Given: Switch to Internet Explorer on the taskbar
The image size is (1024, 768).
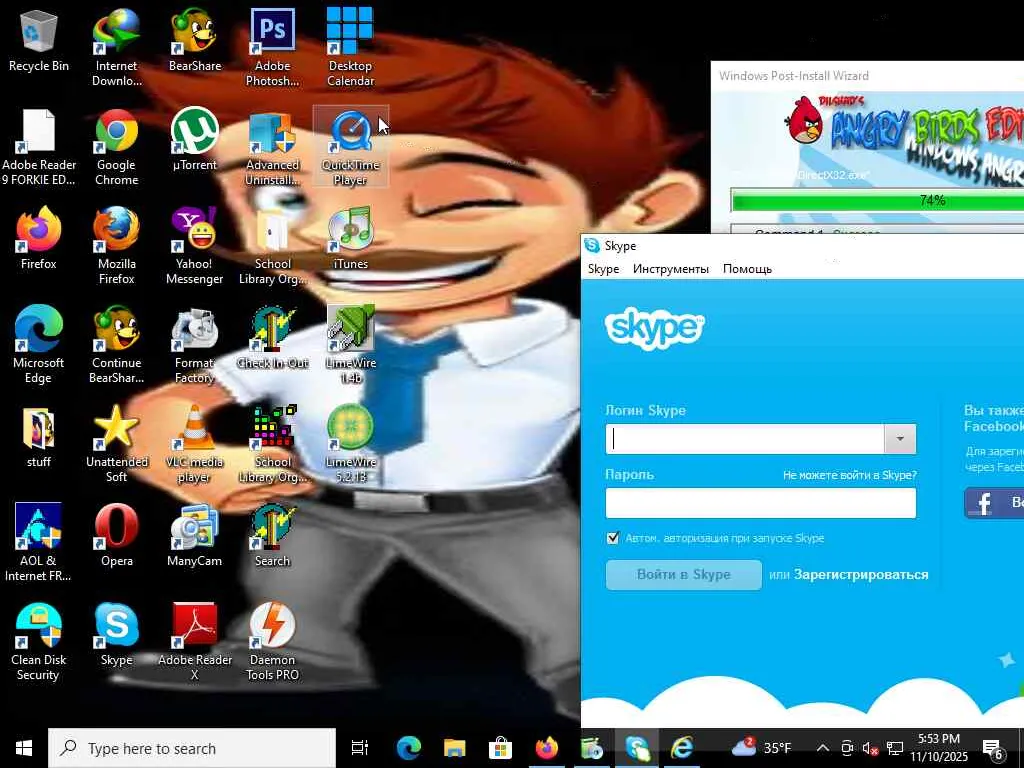Looking at the screenshot, I should [x=682, y=748].
